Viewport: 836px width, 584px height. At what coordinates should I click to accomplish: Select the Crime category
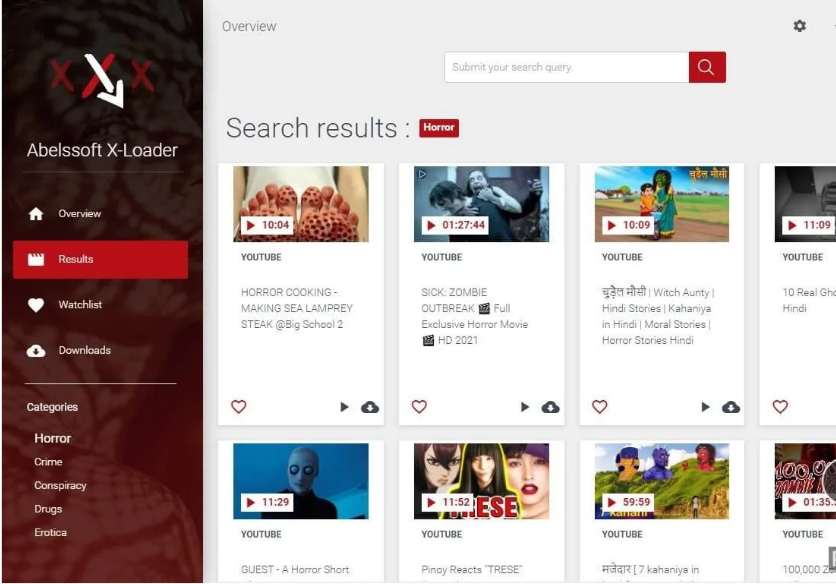pyautogui.click(x=48, y=462)
